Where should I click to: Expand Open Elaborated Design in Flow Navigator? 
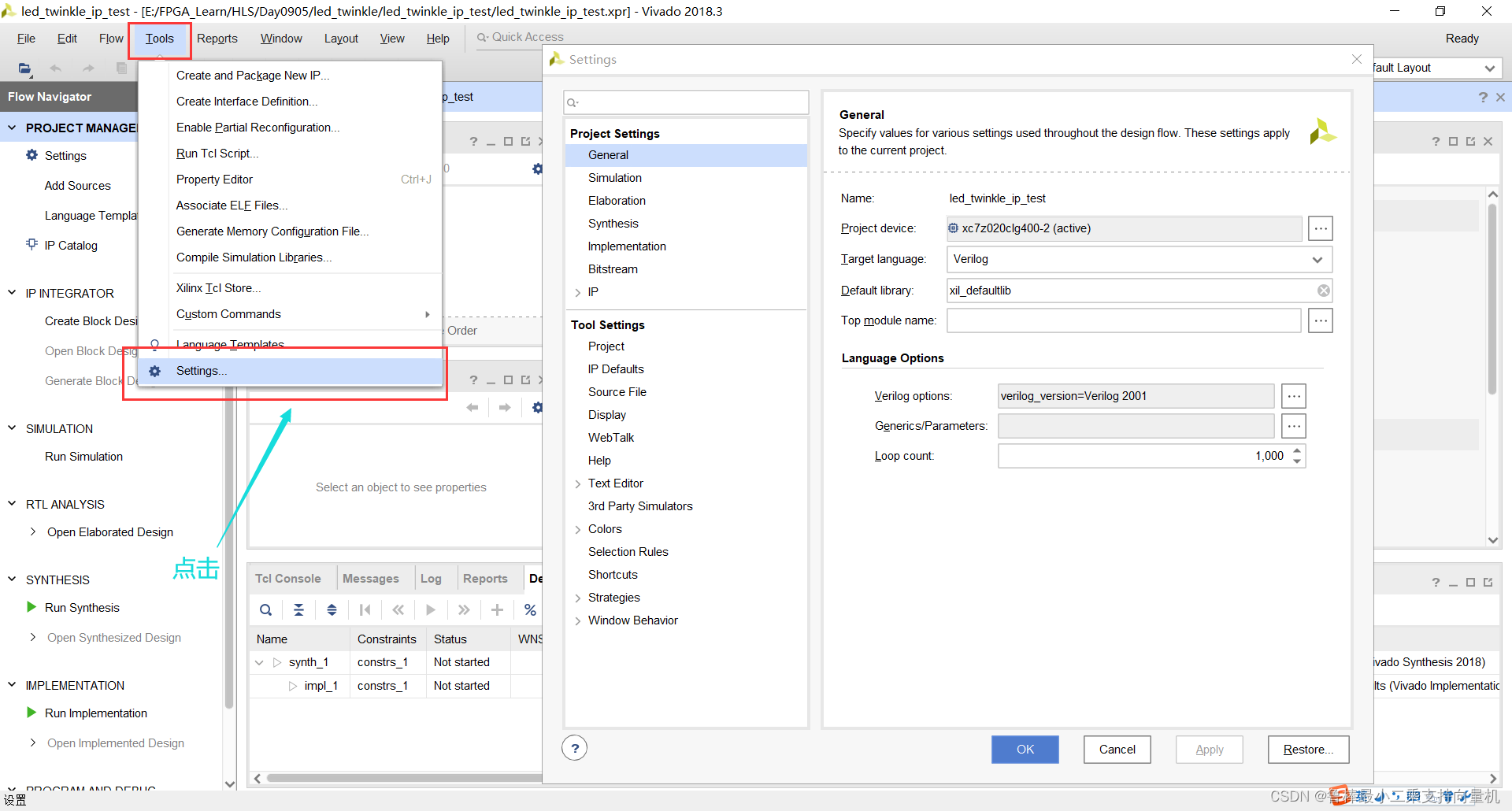pyautogui.click(x=32, y=531)
